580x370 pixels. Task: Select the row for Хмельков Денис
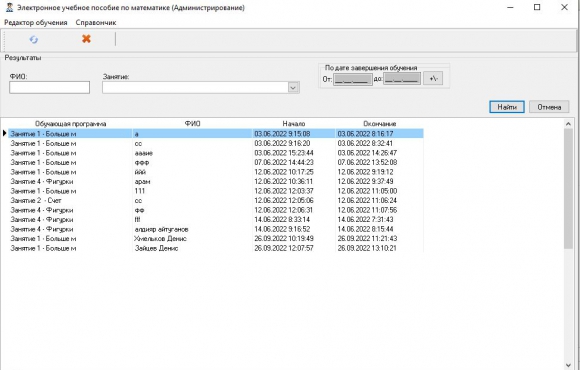(216, 239)
